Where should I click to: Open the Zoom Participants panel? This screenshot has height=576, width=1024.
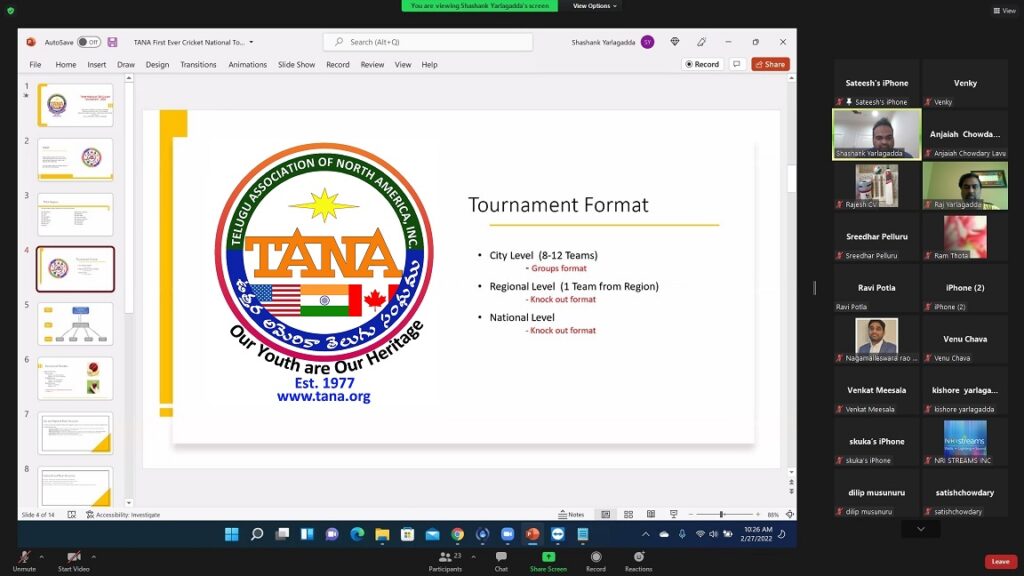(445, 561)
